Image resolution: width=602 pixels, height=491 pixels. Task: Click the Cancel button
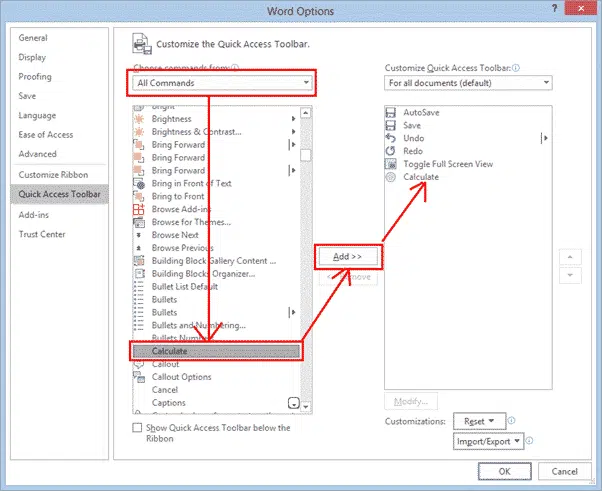coord(564,471)
